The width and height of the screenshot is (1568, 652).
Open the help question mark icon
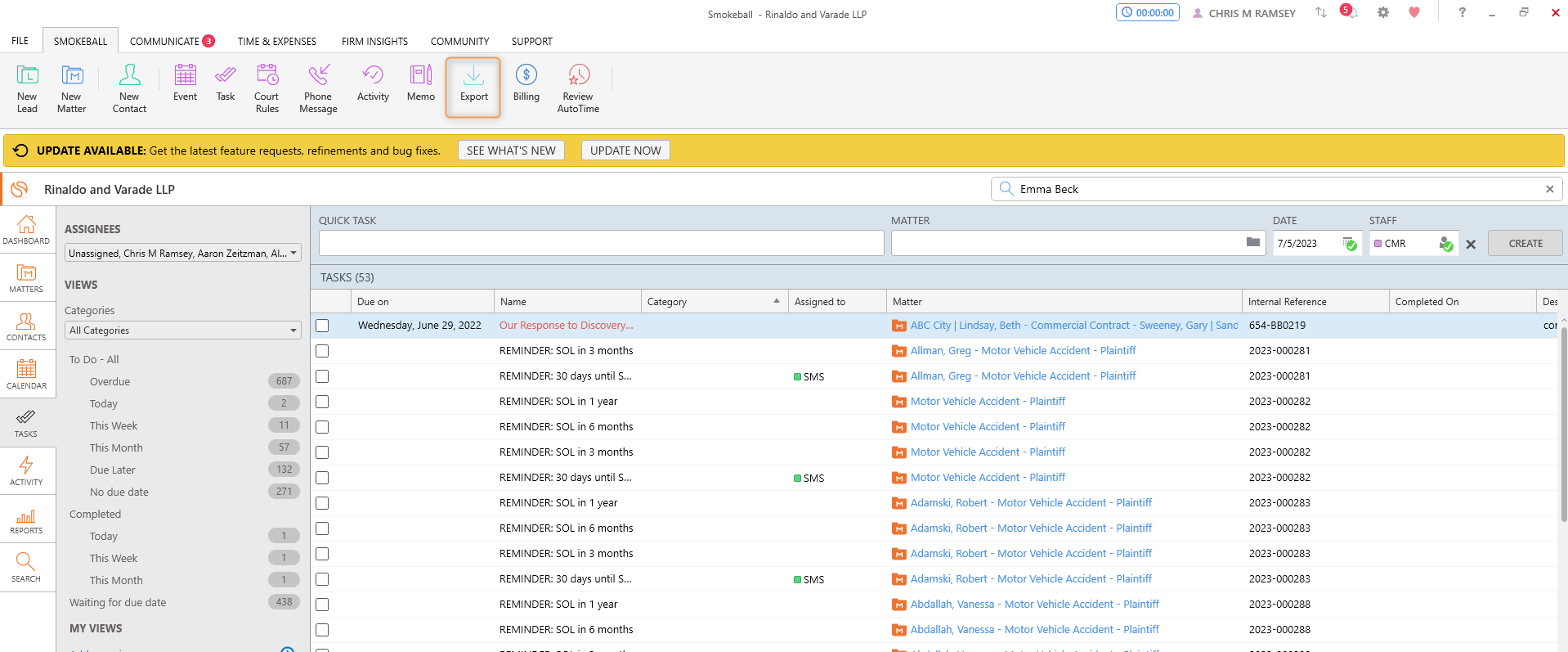coord(1462,12)
